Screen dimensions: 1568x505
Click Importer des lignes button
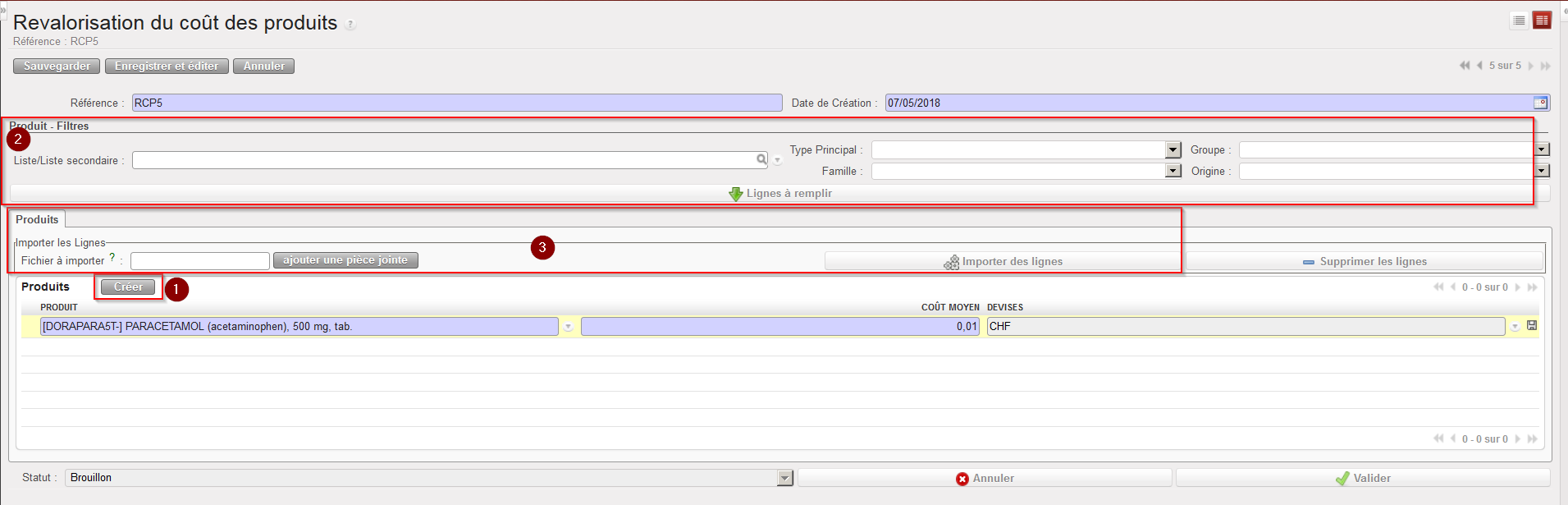tap(1003, 262)
